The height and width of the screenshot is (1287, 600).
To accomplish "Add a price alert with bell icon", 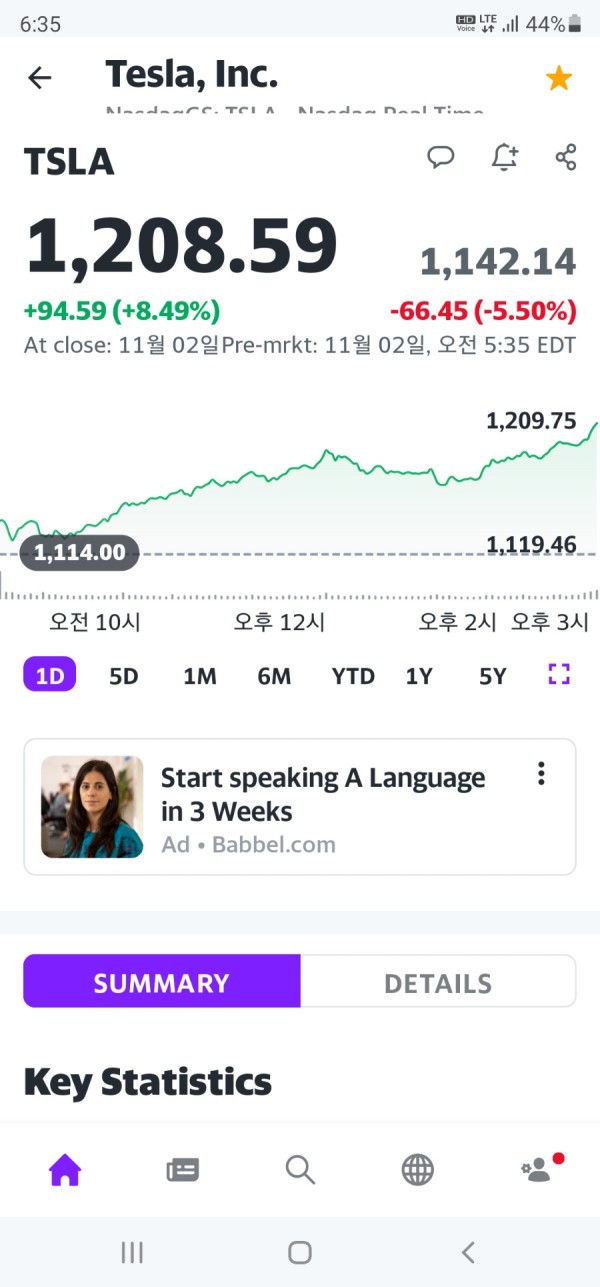I will click(x=505, y=157).
